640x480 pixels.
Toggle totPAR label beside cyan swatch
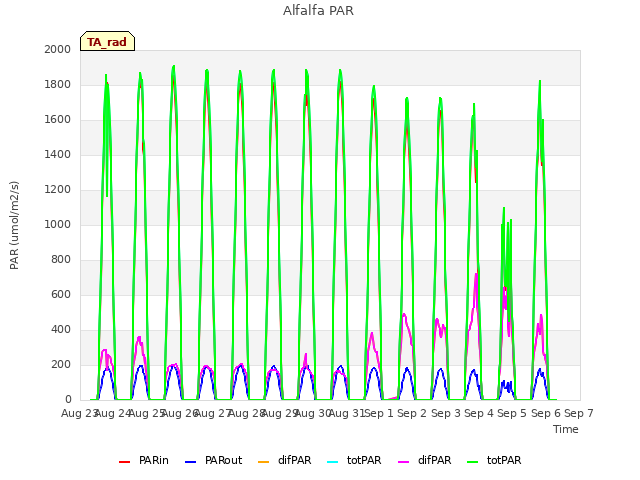(364, 460)
